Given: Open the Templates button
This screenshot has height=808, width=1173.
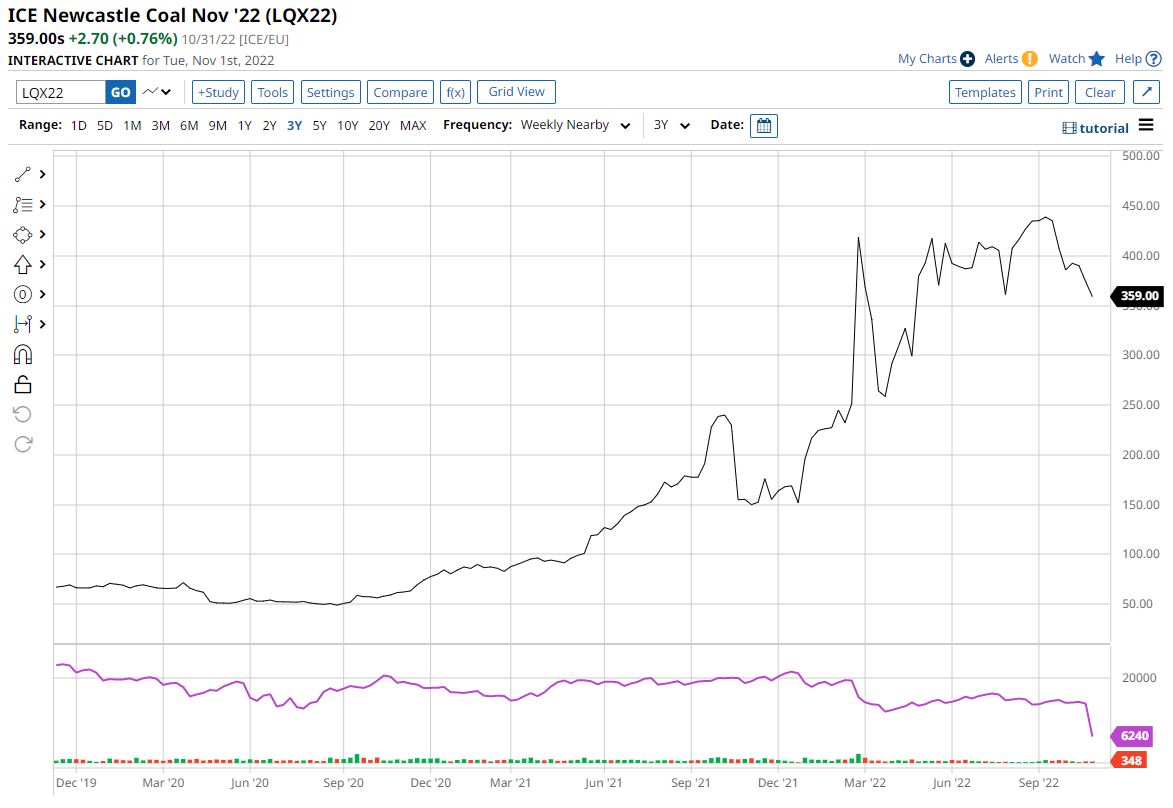Looking at the screenshot, I should (x=985, y=92).
